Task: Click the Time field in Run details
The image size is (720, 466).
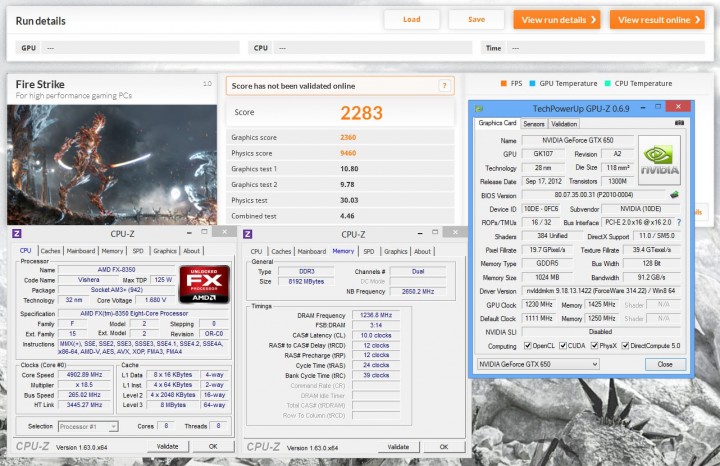Action: click(606, 48)
